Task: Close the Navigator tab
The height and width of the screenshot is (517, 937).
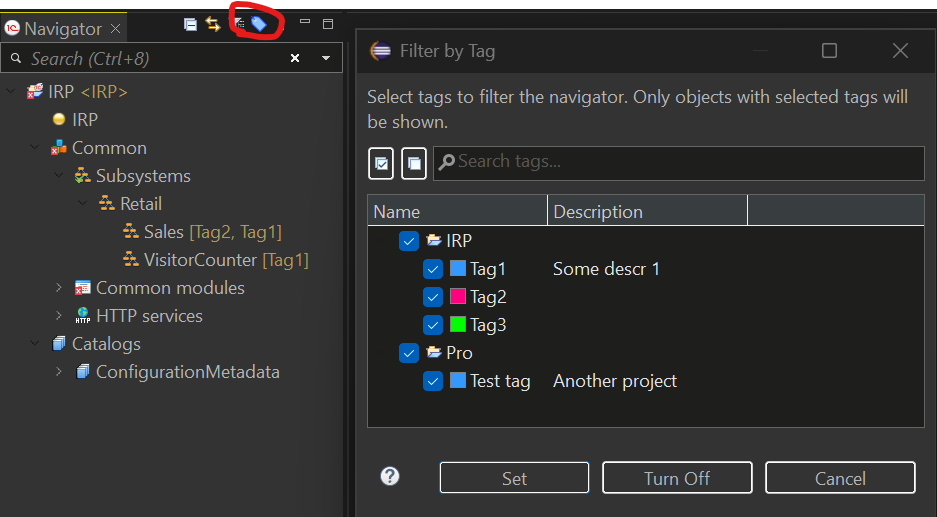Action: click(x=115, y=28)
